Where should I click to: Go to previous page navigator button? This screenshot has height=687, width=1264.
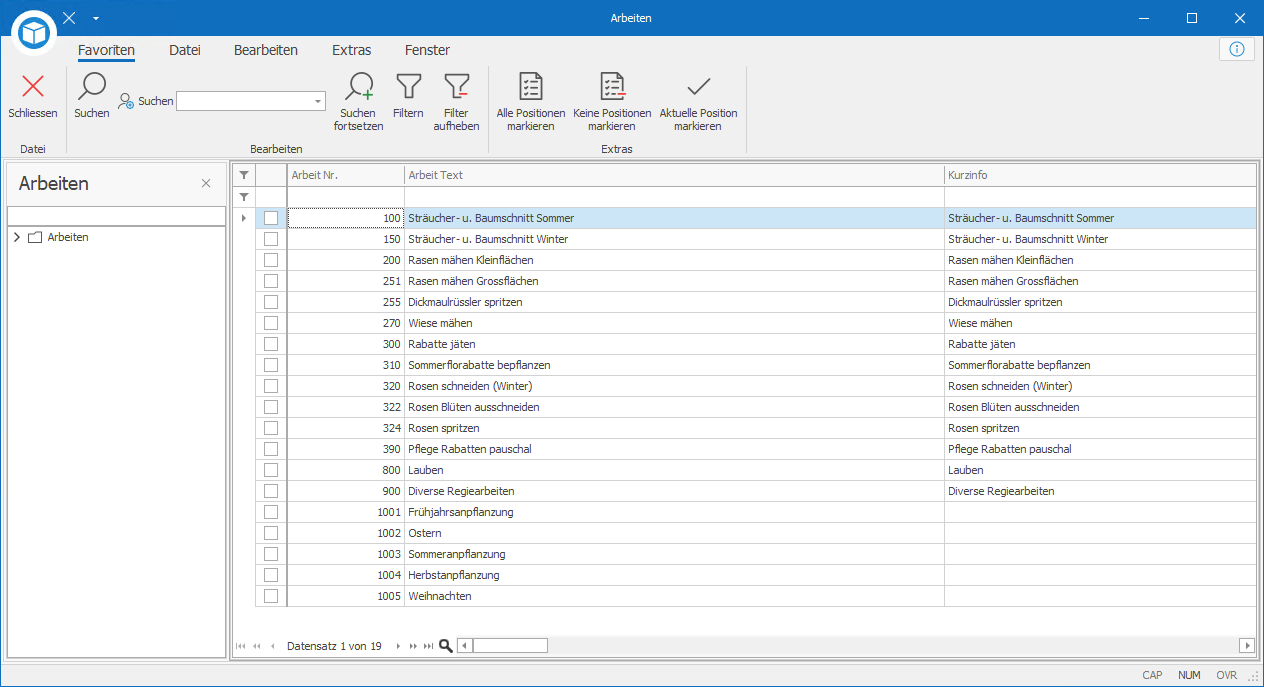click(257, 646)
